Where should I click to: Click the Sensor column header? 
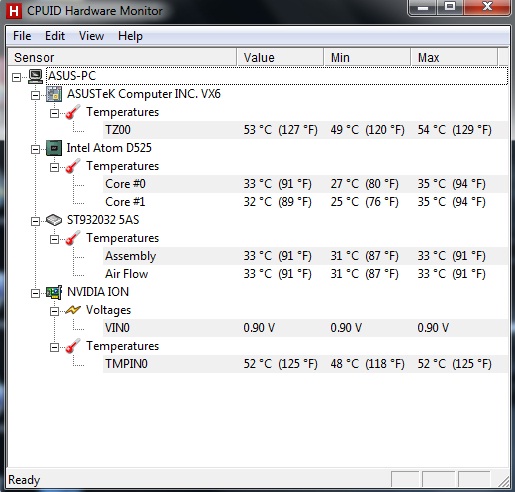122,57
